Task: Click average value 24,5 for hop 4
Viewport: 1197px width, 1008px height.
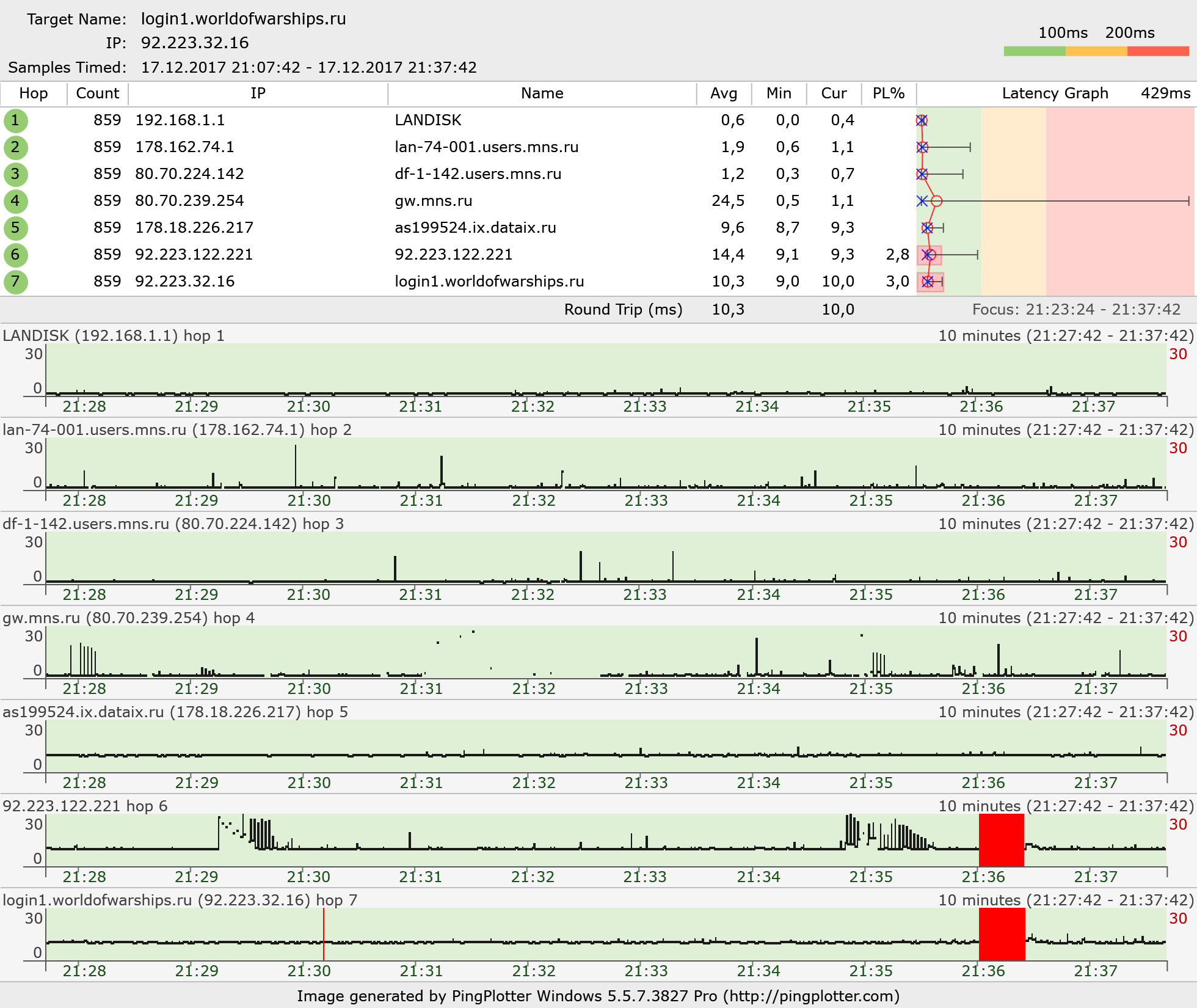Action: coord(728,201)
